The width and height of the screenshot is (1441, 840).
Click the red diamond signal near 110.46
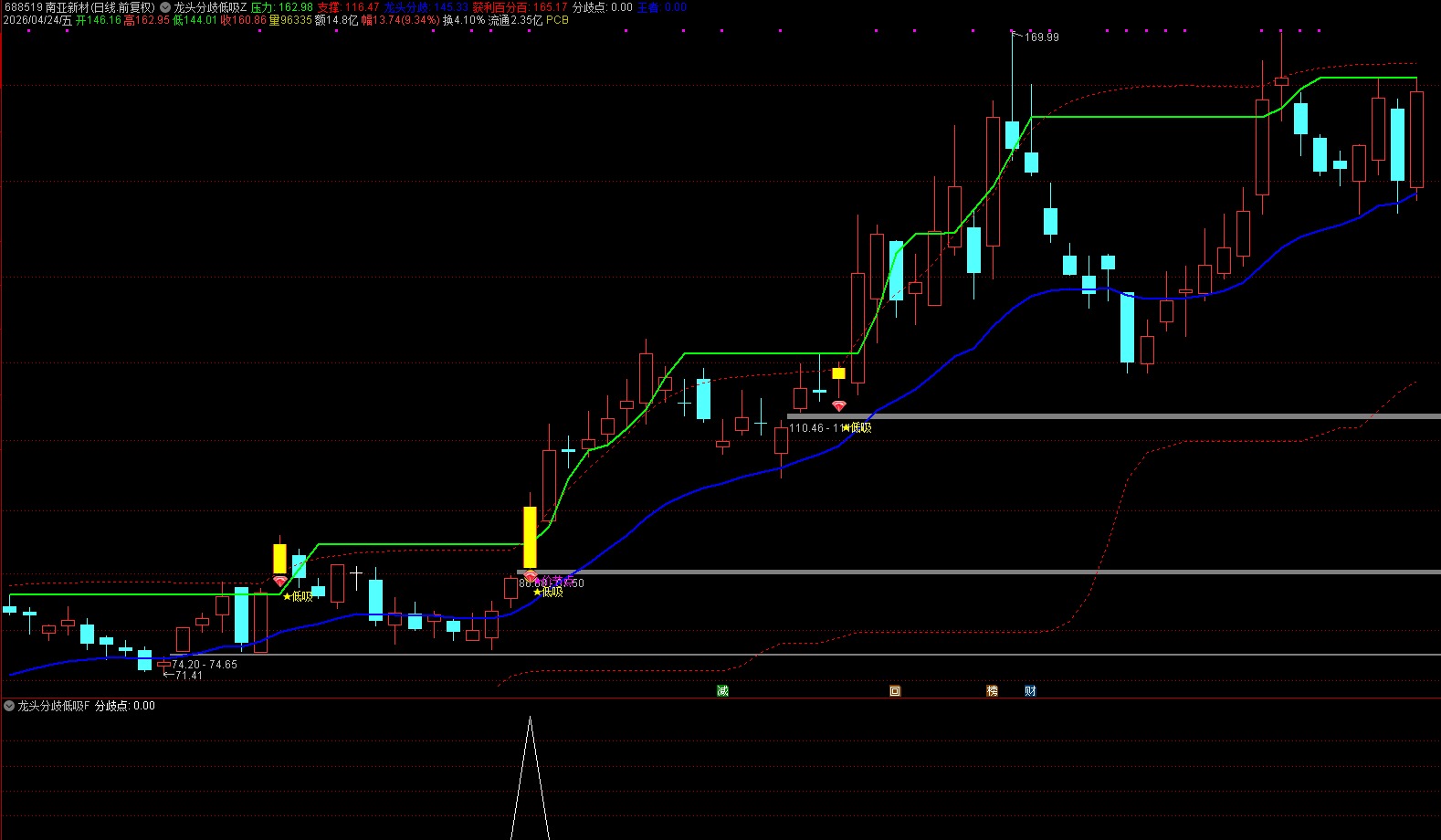click(839, 405)
